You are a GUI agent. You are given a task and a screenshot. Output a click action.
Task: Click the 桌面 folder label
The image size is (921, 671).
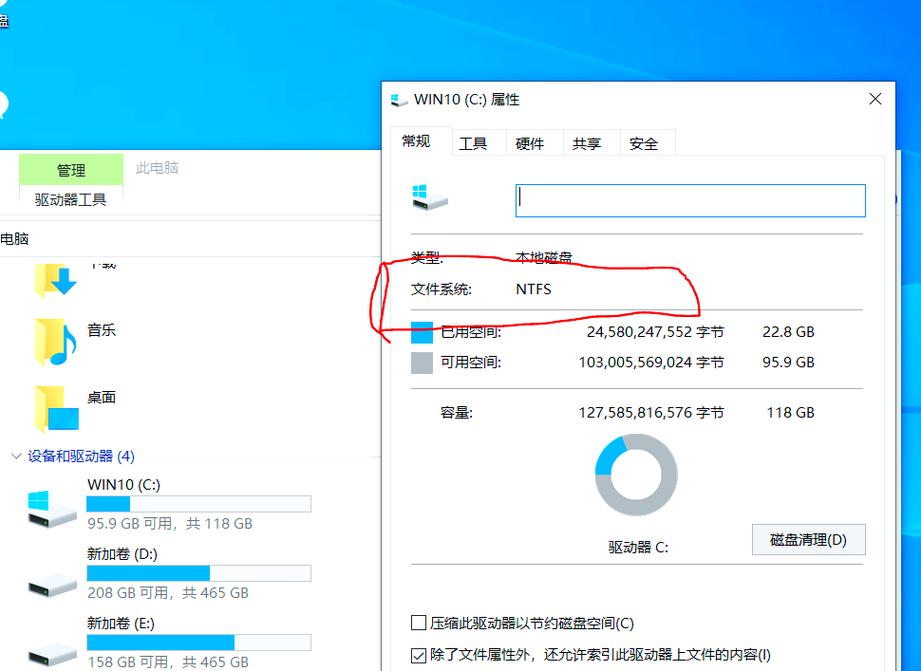102,397
